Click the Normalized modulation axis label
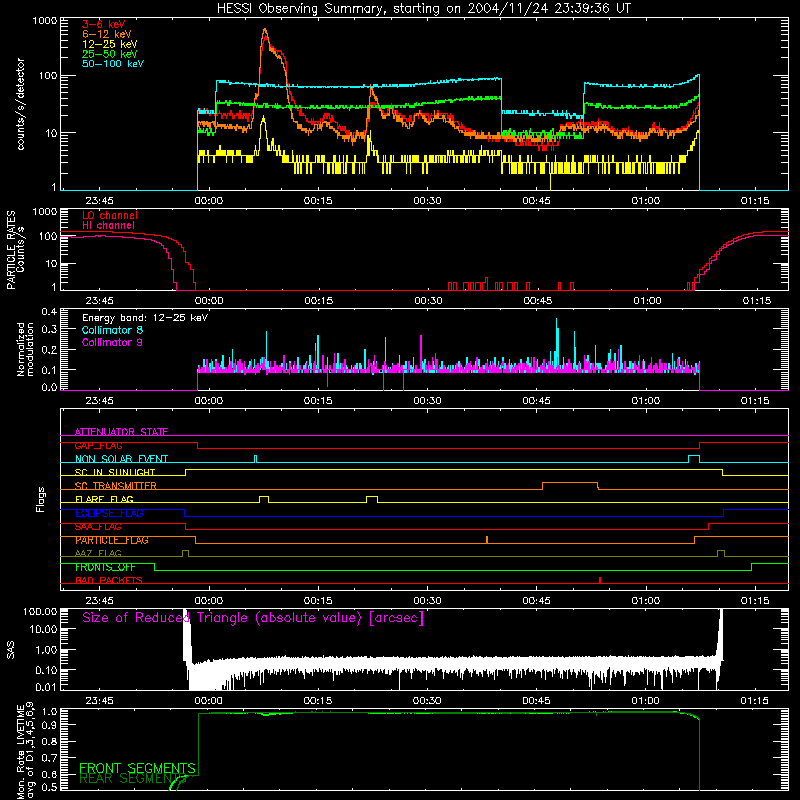Viewport: 800px width, 800px height. [x=26, y=349]
